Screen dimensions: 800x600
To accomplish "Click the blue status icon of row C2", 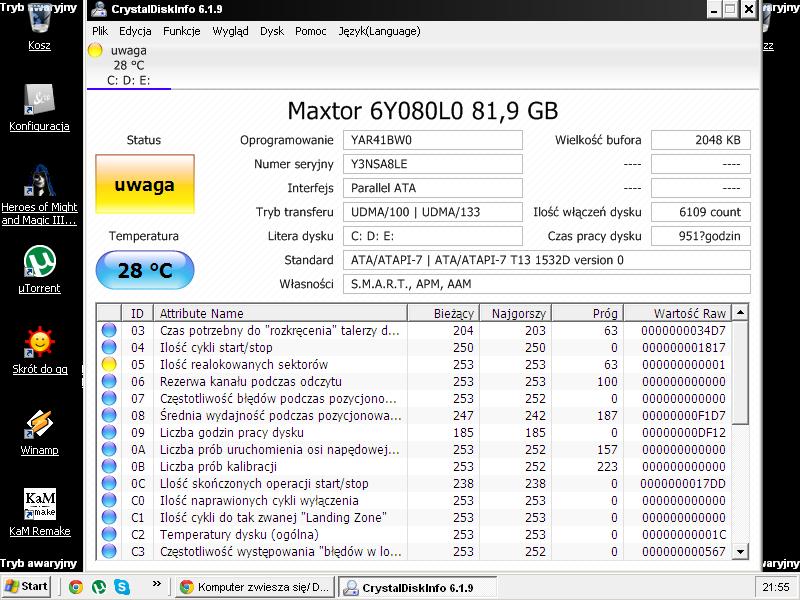I will coord(109,534).
